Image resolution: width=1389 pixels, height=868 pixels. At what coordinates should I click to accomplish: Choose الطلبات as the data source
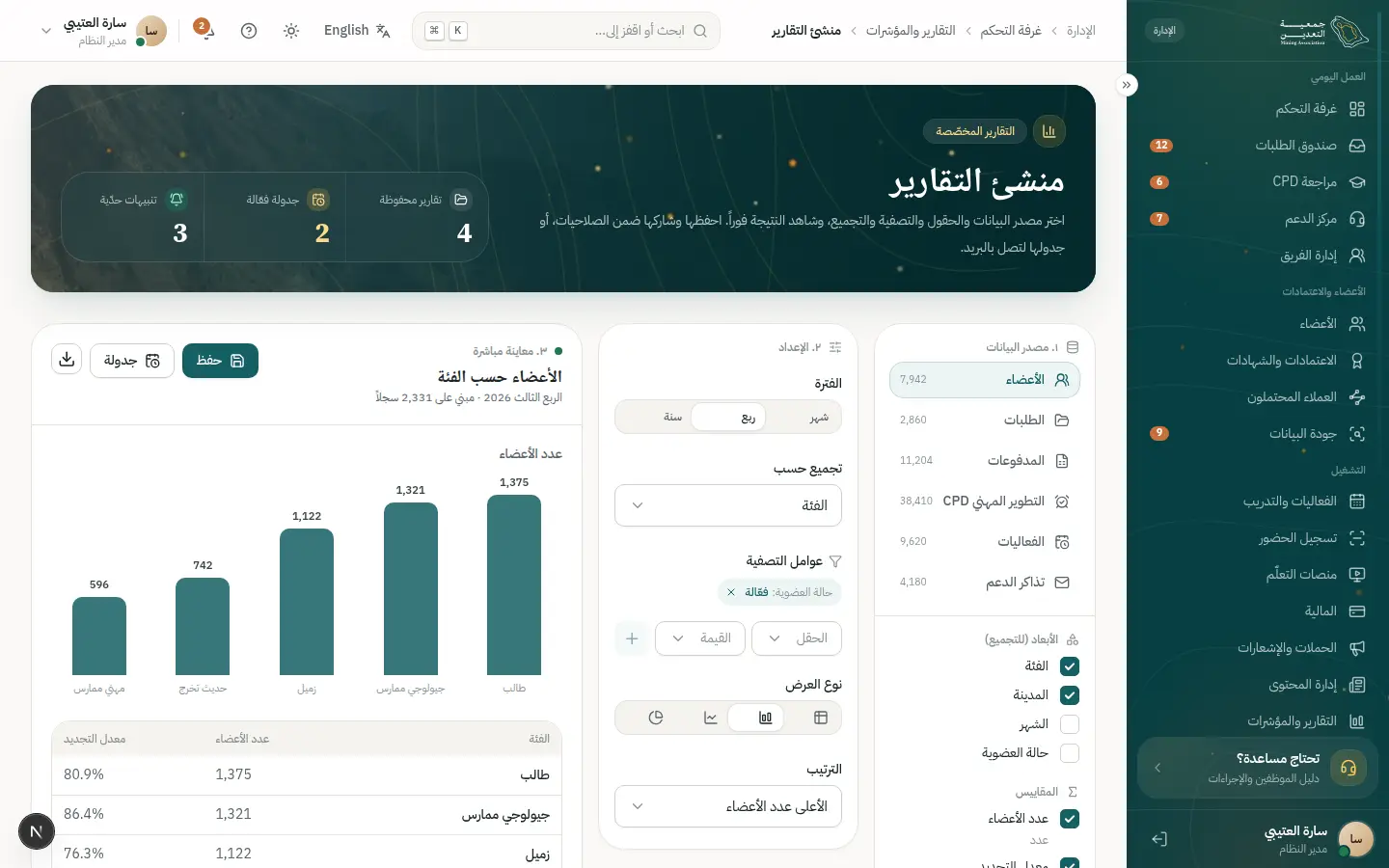[x=985, y=420]
